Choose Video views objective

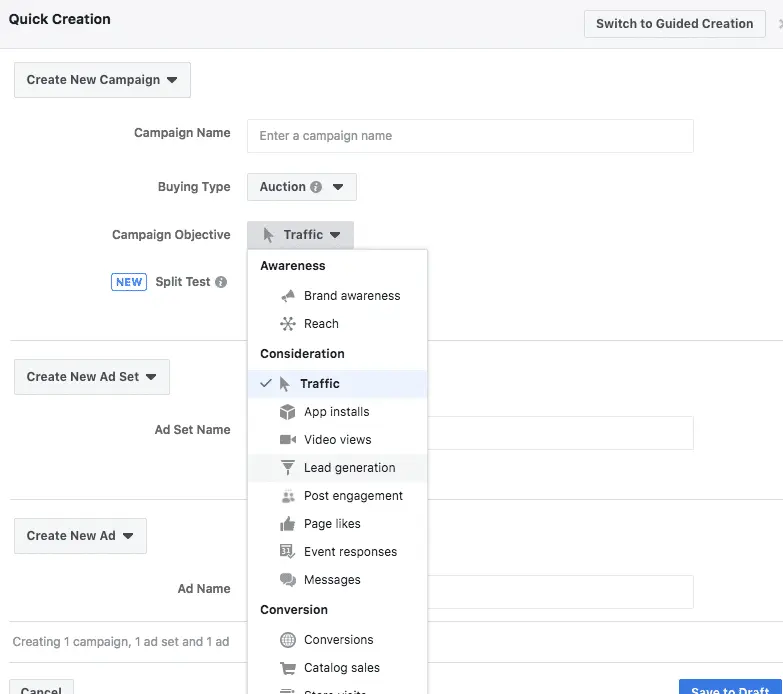coord(338,440)
